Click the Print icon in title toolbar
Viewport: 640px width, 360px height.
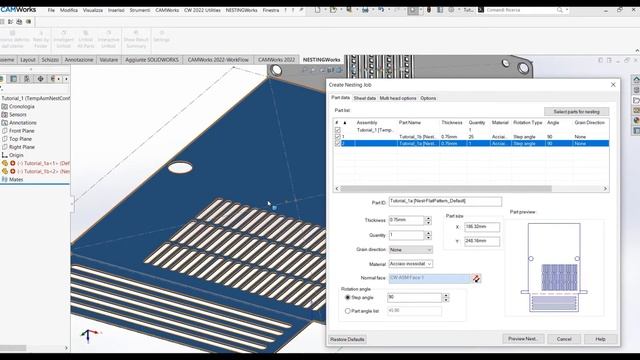(365, 10)
